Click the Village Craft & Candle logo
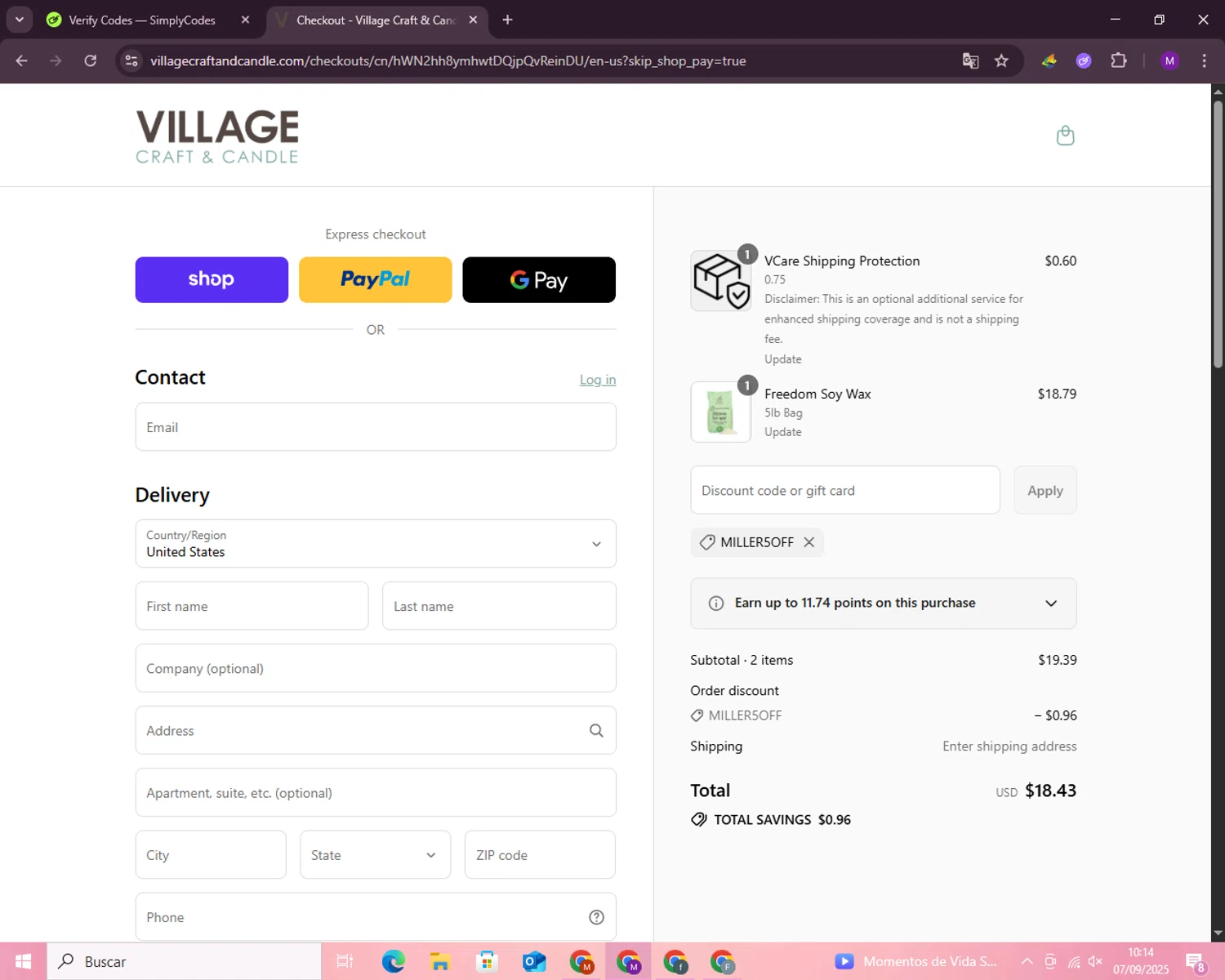 [x=217, y=136]
